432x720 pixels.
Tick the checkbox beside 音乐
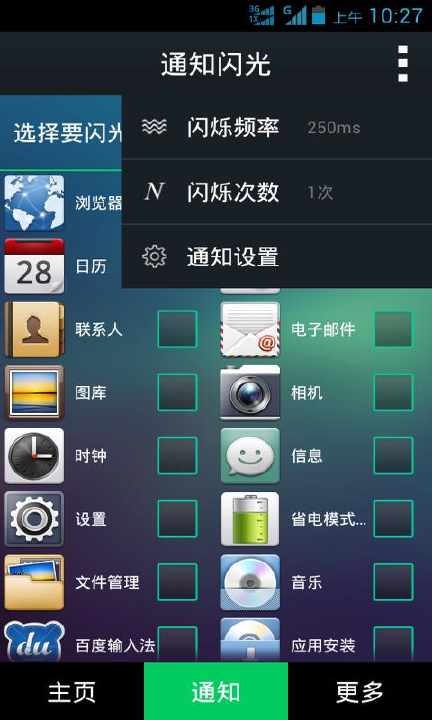coord(393,582)
